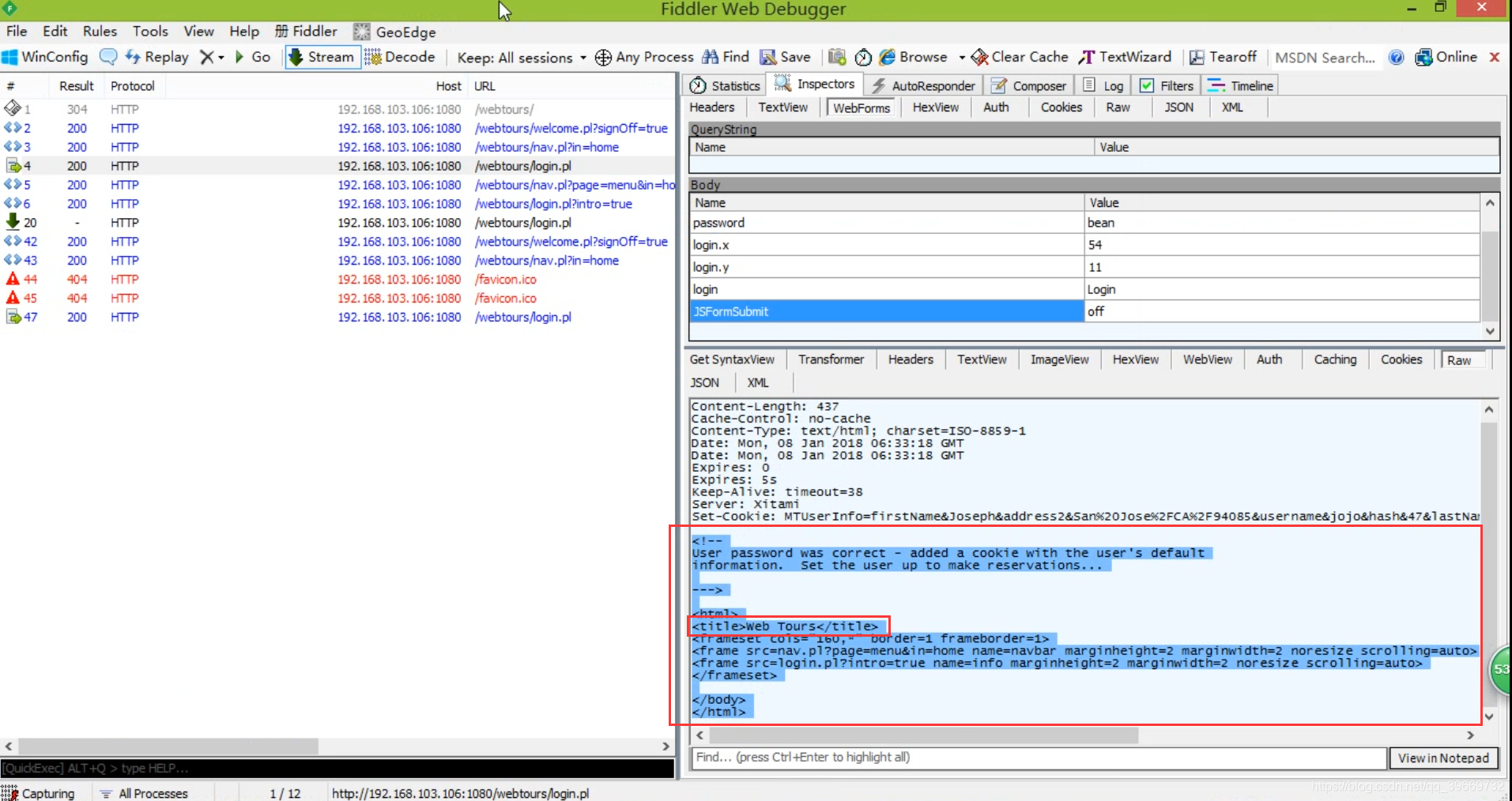
Task: Click the camera screenshot icon
Action: click(837, 57)
